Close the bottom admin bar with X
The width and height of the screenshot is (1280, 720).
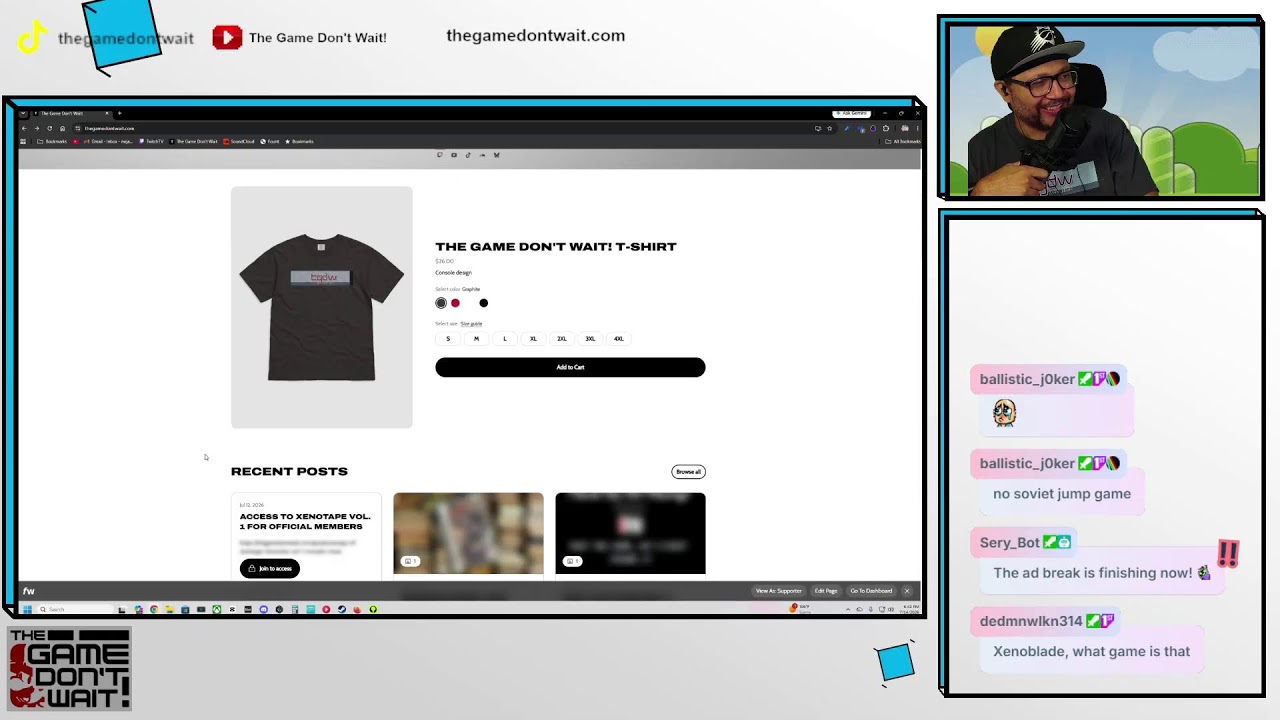pyautogui.click(x=907, y=591)
